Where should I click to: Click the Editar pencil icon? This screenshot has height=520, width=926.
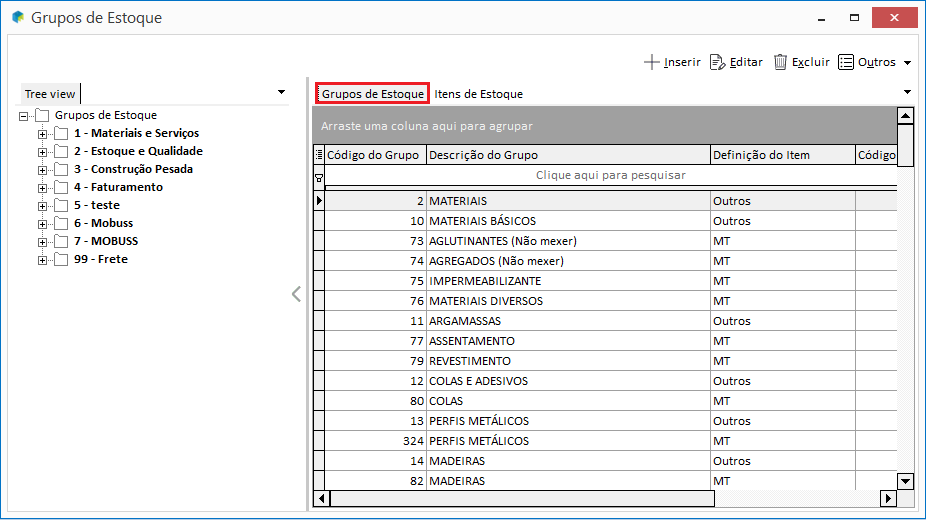pyautogui.click(x=718, y=62)
